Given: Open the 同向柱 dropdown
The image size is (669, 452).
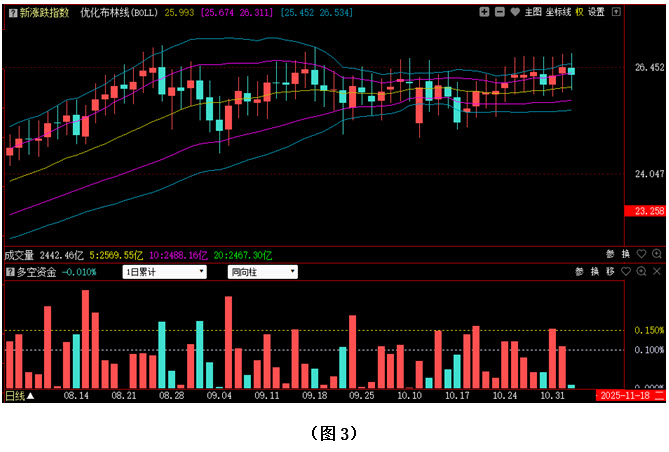Looking at the screenshot, I should point(263,272).
